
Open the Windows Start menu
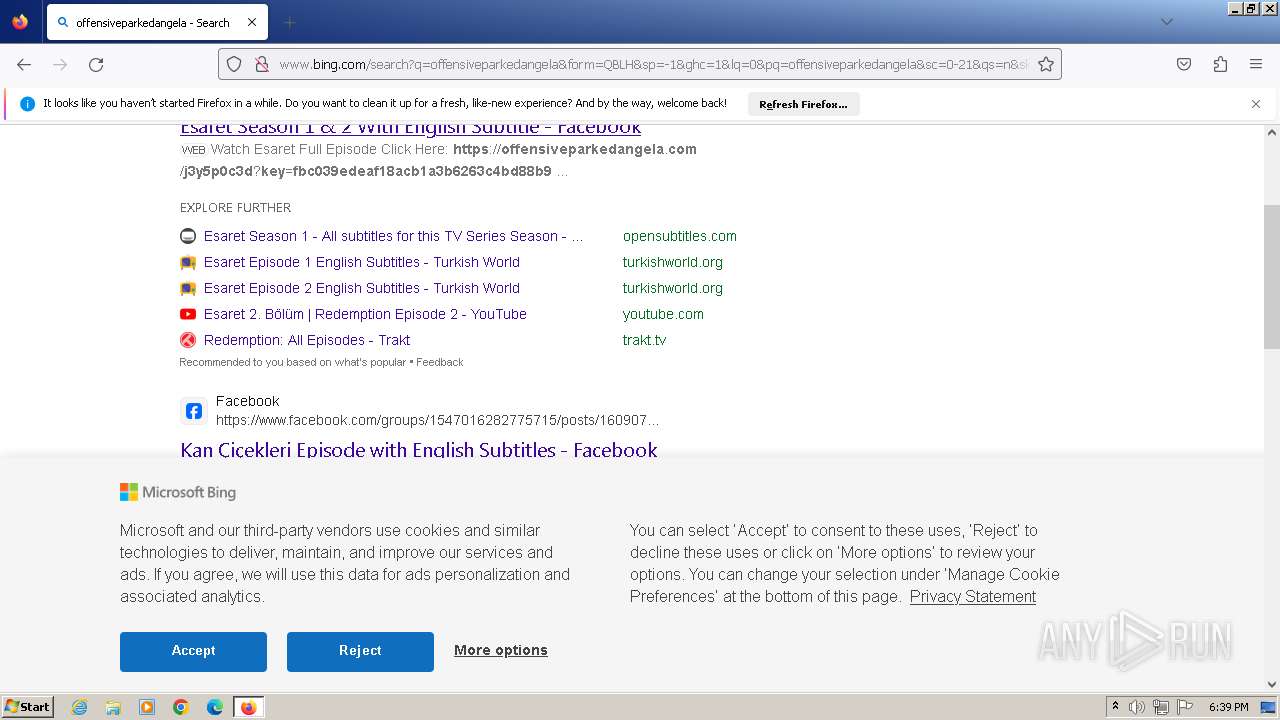pos(28,706)
